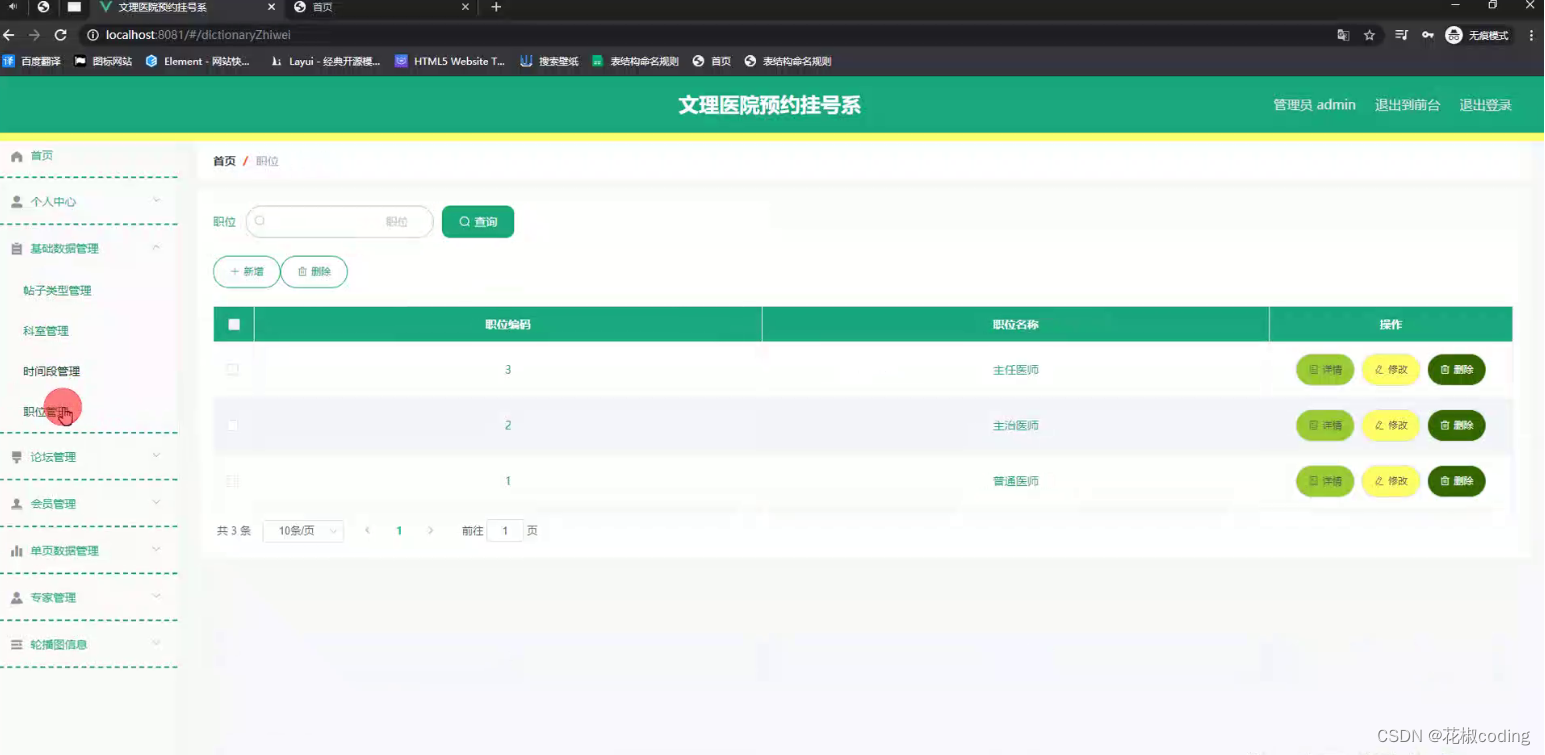The width and height of the screenshot is (1545, 755).
Task: Expand the 轮播图信息 menu chevron
Action: click(156, 644)
